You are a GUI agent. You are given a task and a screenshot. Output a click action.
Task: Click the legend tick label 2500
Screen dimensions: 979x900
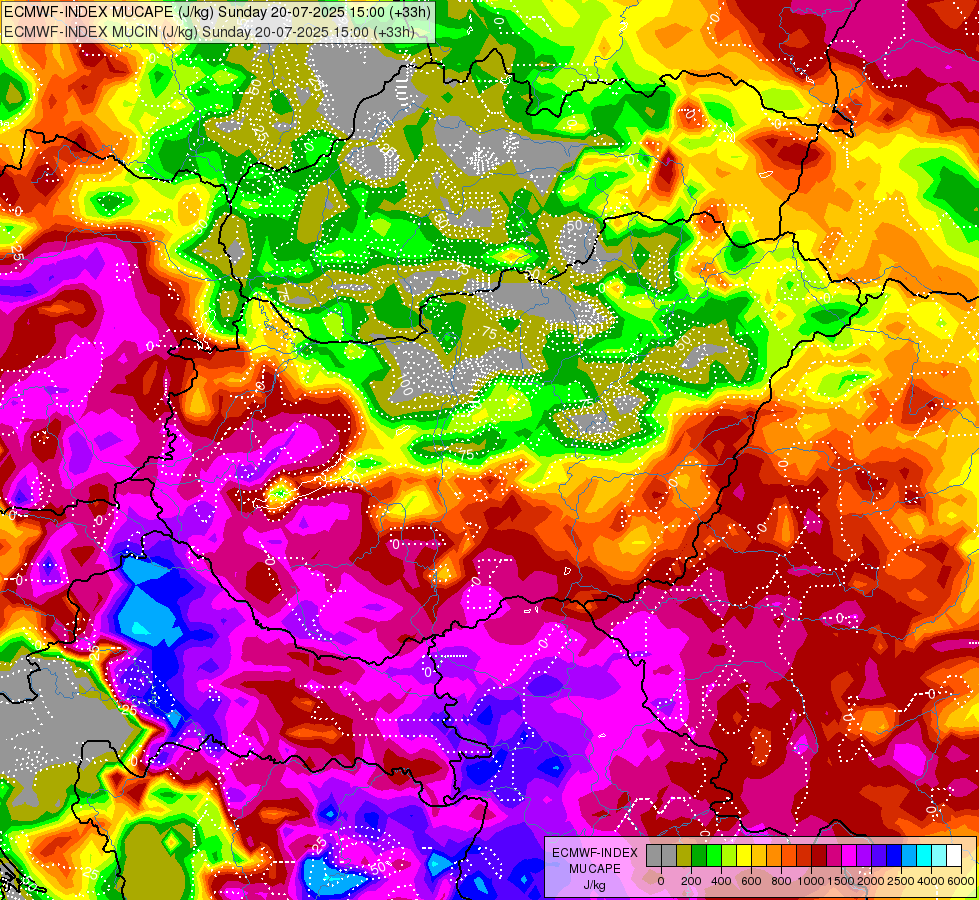pyautogui.click(x=901, y=881)
